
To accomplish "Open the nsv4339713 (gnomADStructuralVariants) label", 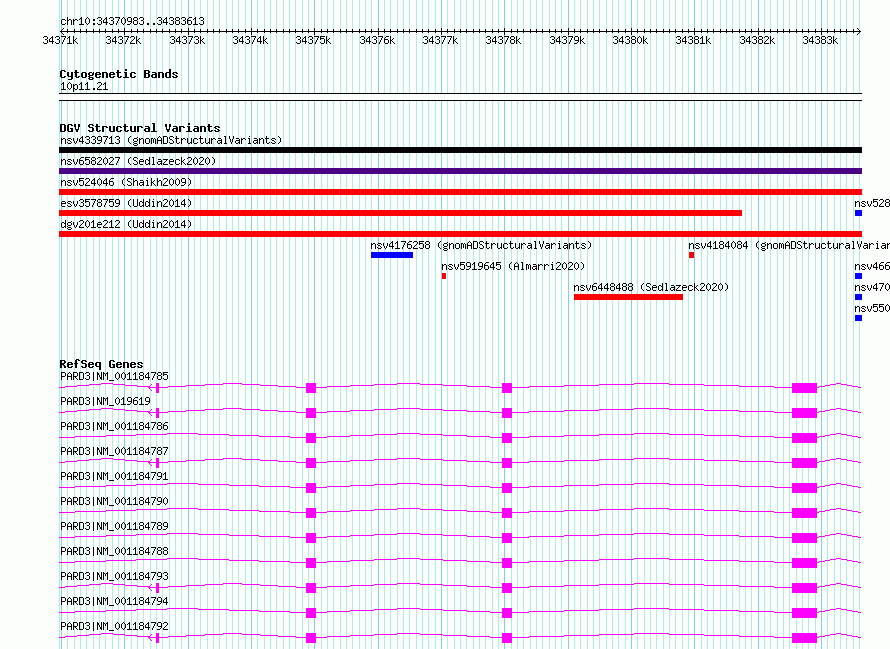I will 171,140.
